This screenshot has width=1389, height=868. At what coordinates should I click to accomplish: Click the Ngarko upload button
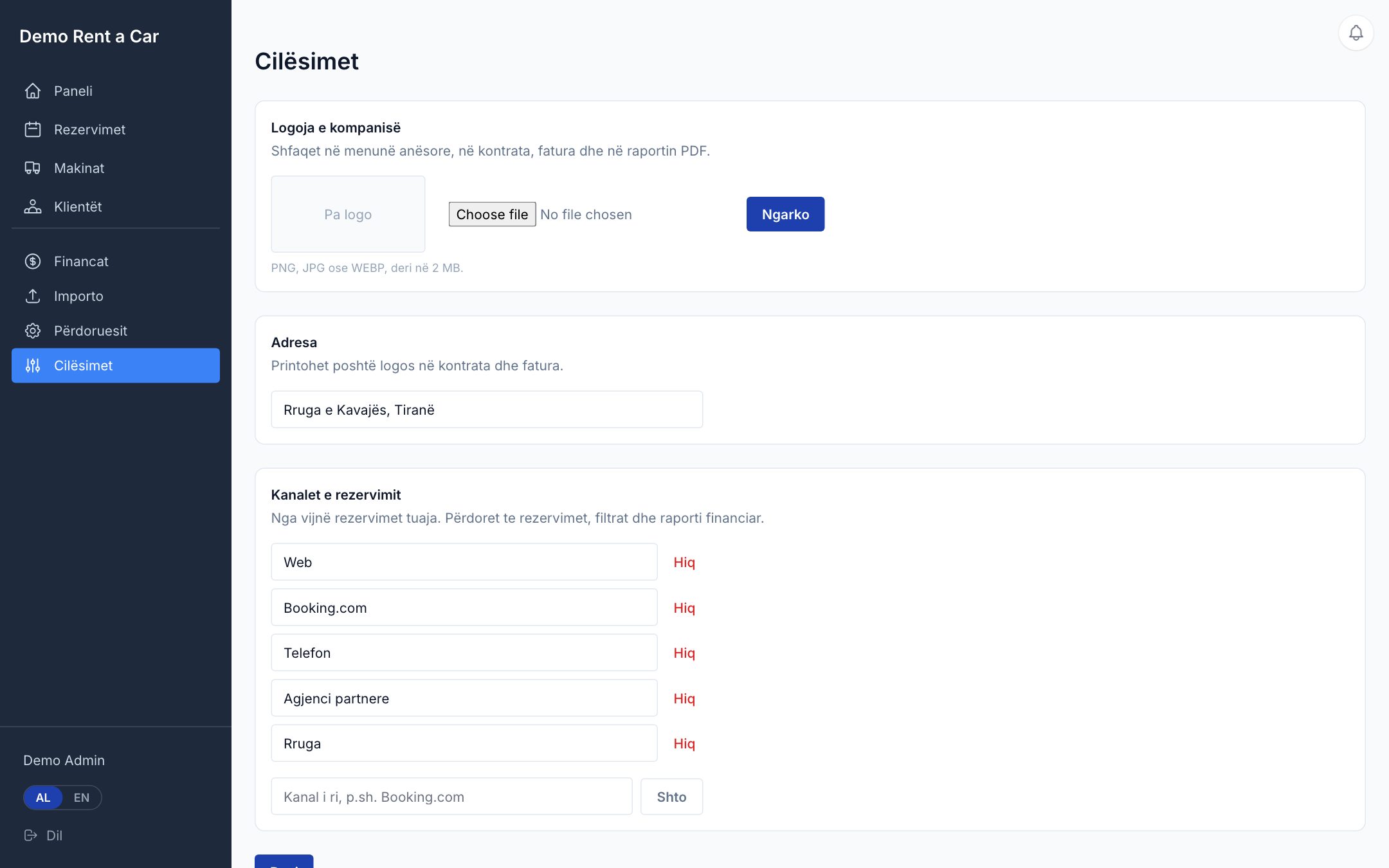pyautogui.click(x=785, y=214)
